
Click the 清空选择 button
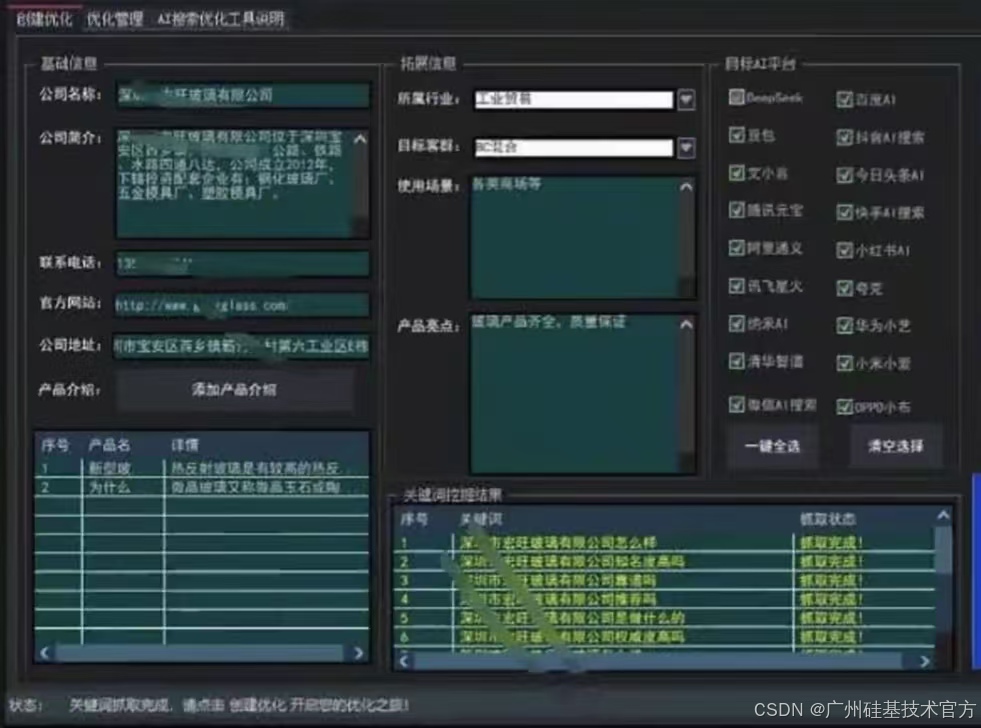[895, 446]
